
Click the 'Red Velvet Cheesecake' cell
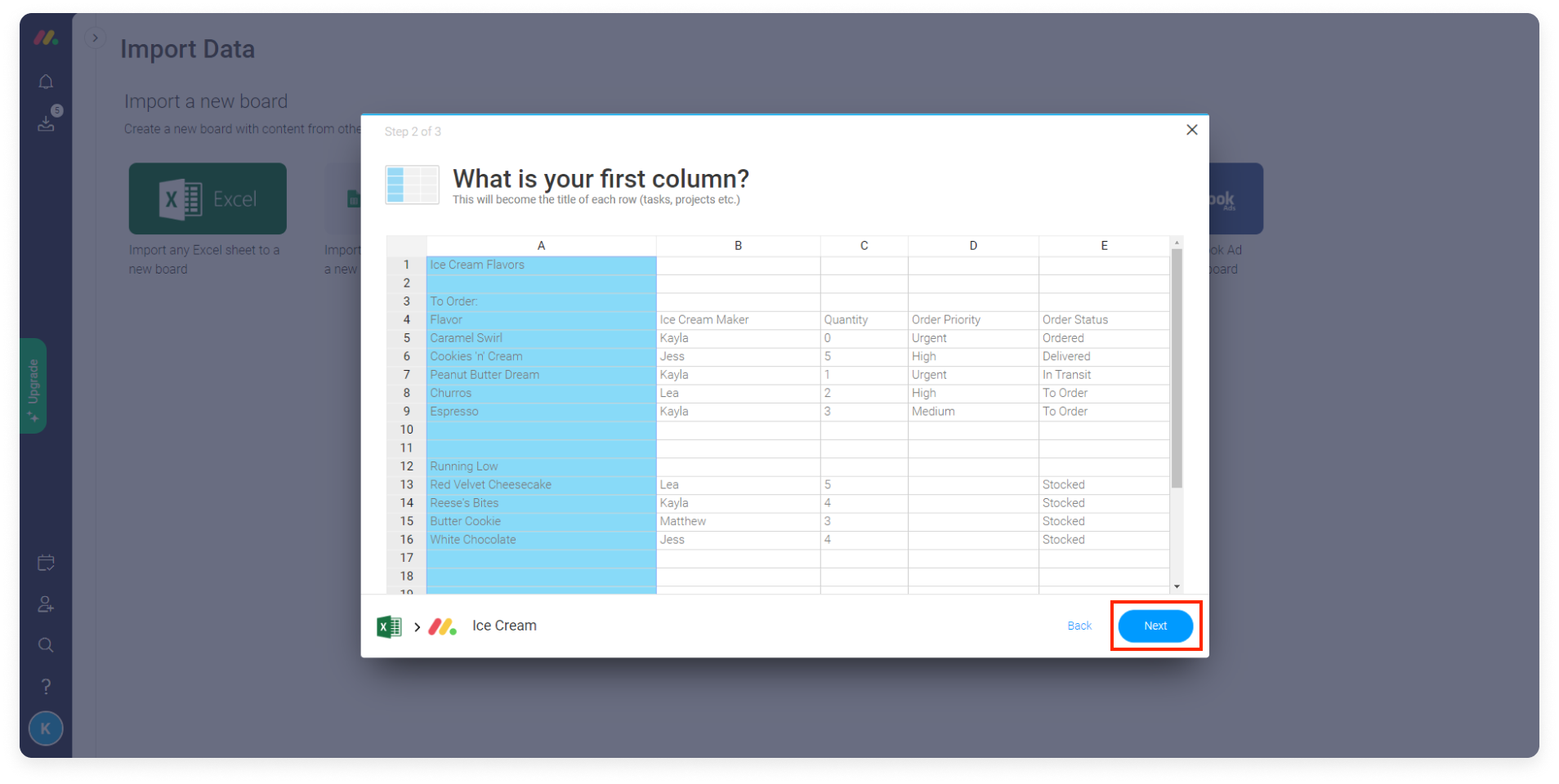click(x=541, y=484)
